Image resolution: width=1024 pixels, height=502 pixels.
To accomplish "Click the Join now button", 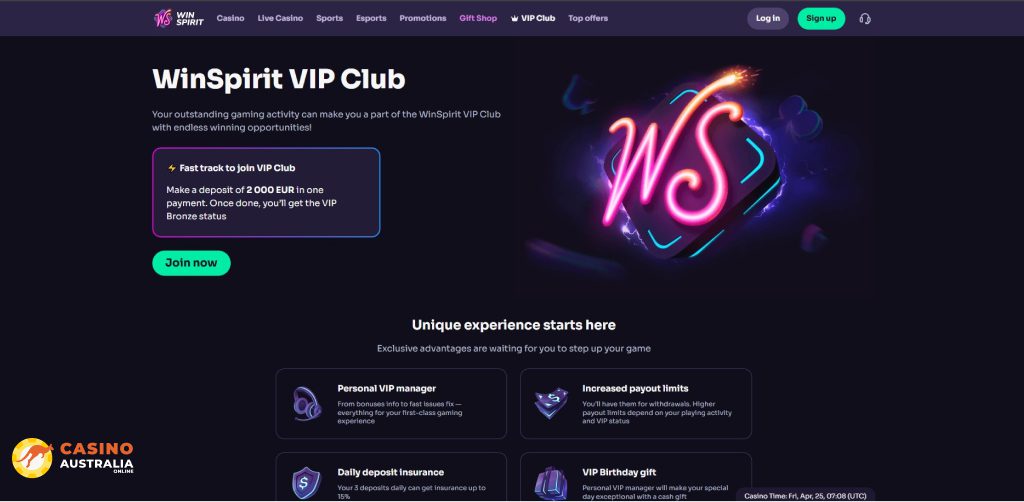I will pyautogui.click(x=191, y=263).
